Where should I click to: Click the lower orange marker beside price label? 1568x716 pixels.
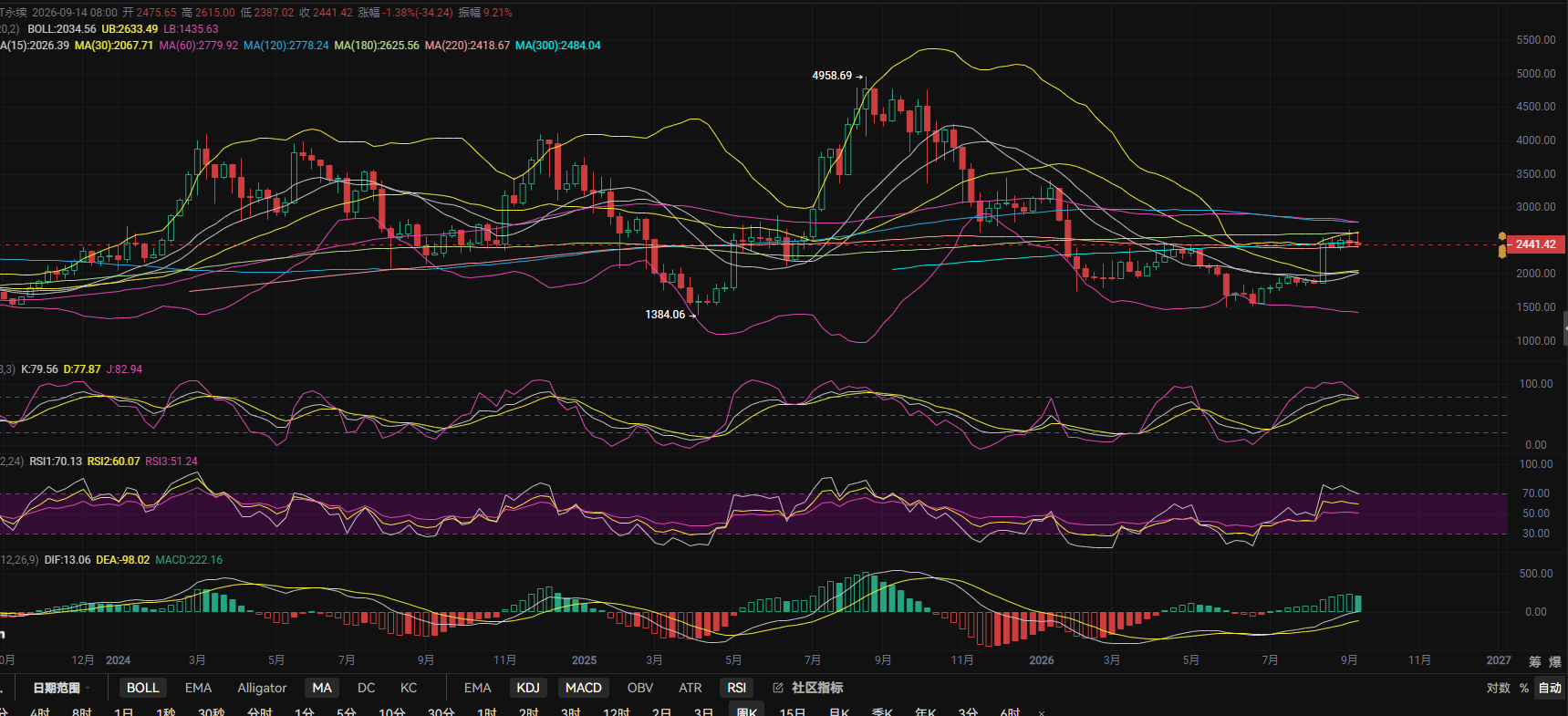click(x=1501, y=252)
